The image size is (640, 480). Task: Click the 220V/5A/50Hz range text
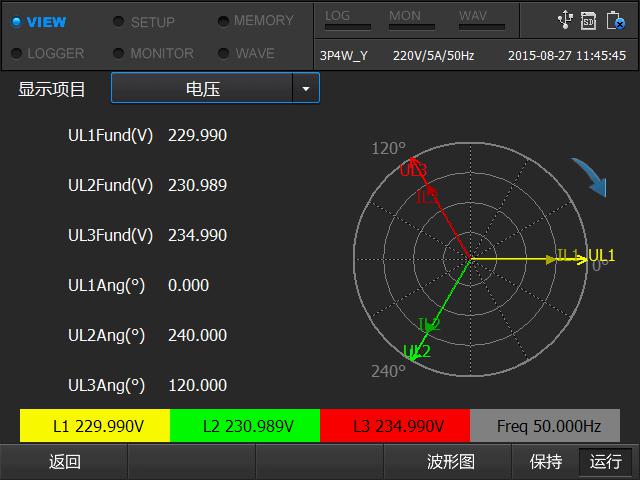[433, 56]
